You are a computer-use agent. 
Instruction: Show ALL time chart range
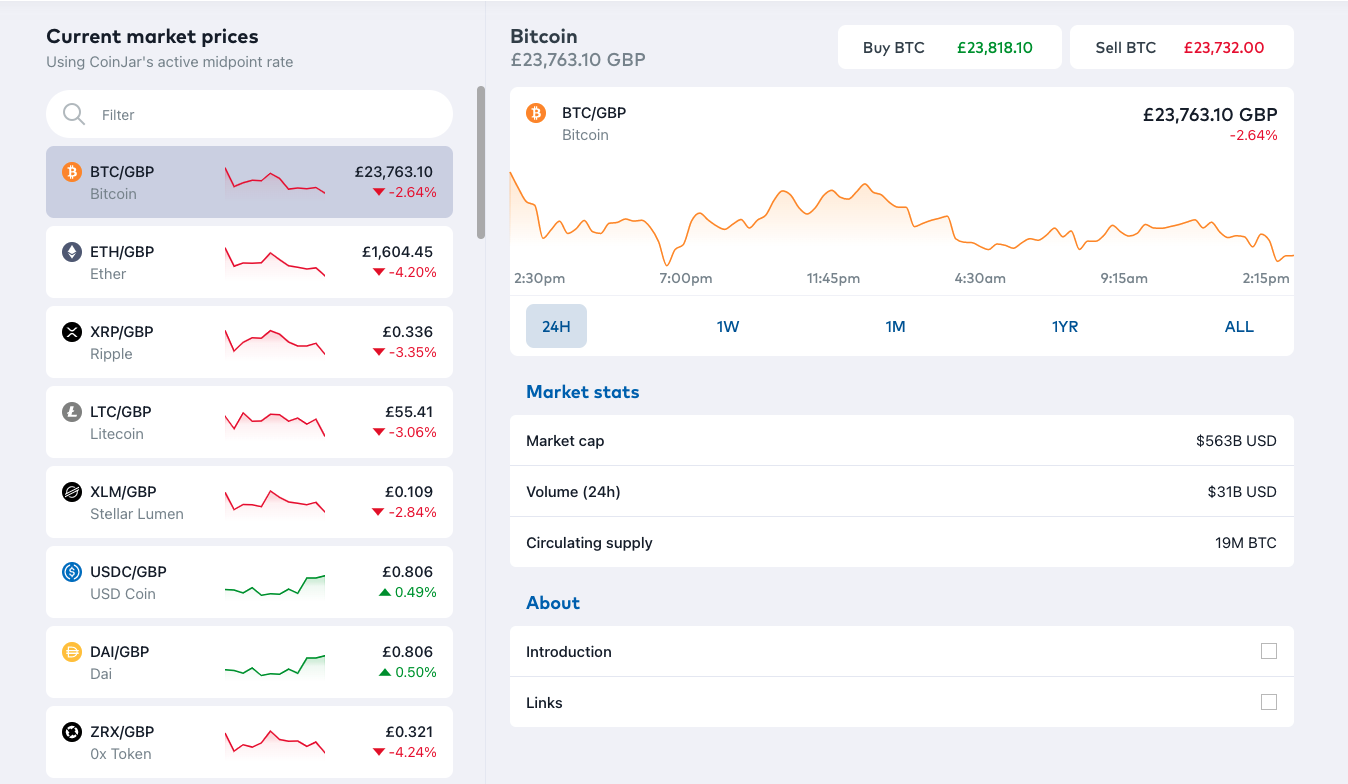(1239, 326)
